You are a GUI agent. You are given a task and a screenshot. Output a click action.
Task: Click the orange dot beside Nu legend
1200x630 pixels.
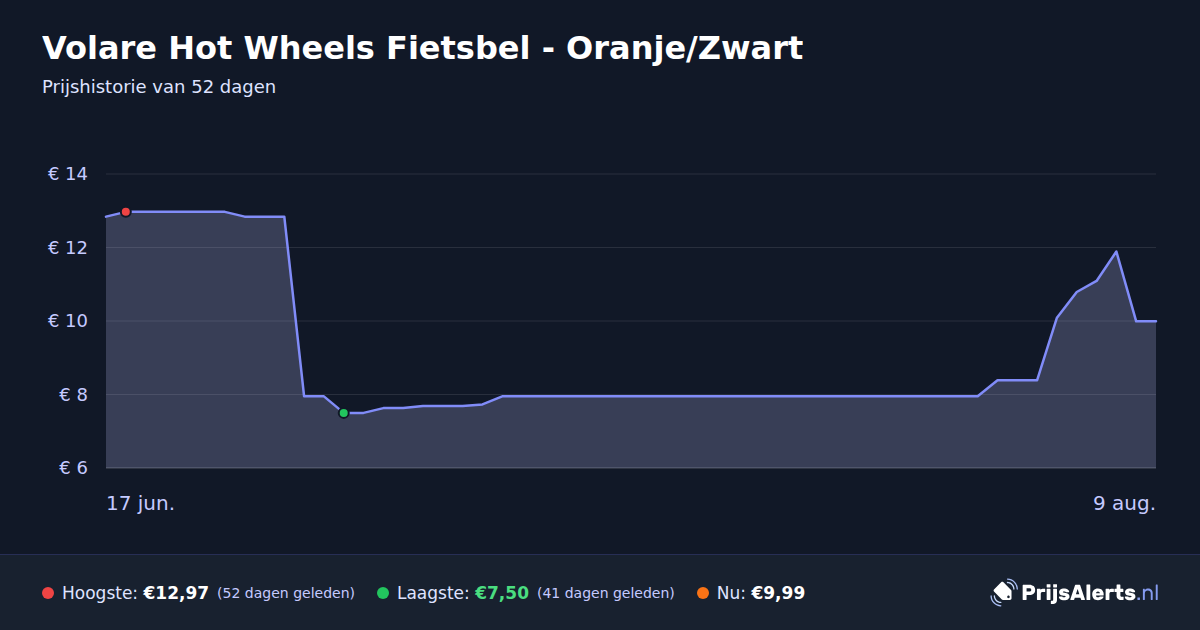[x=703, y=593]
